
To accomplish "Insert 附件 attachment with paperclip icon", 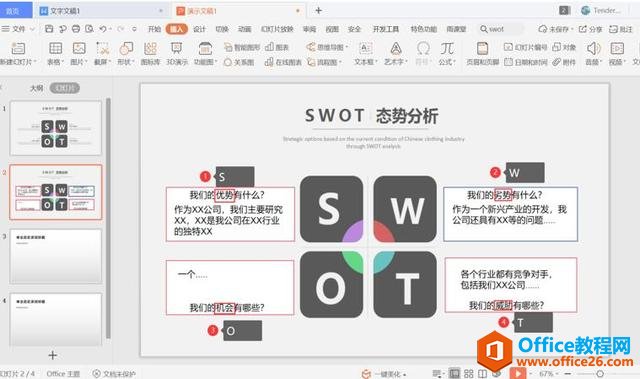I will (x=564, y=62).
